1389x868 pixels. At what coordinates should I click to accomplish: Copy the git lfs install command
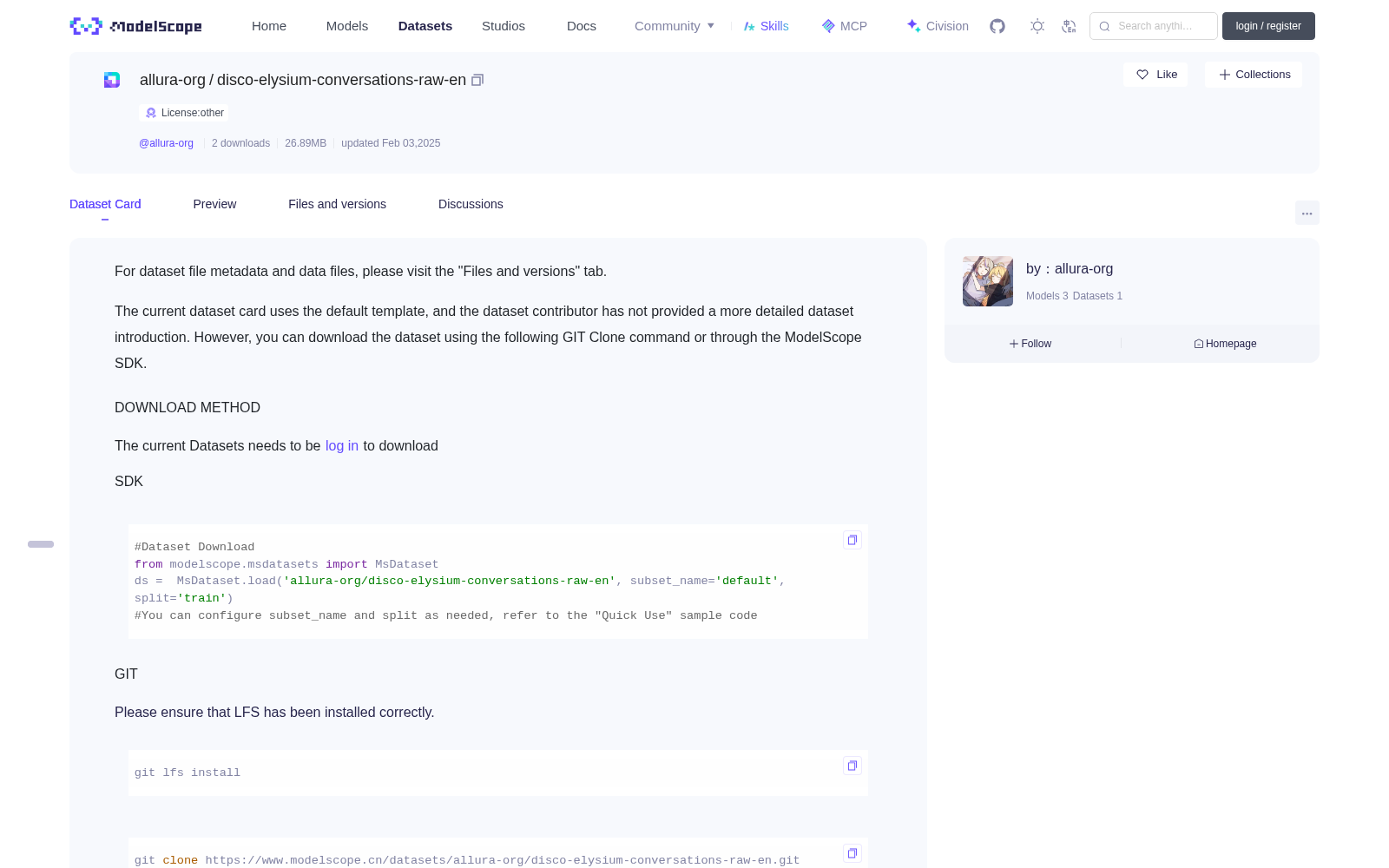[x=852, y=766]
